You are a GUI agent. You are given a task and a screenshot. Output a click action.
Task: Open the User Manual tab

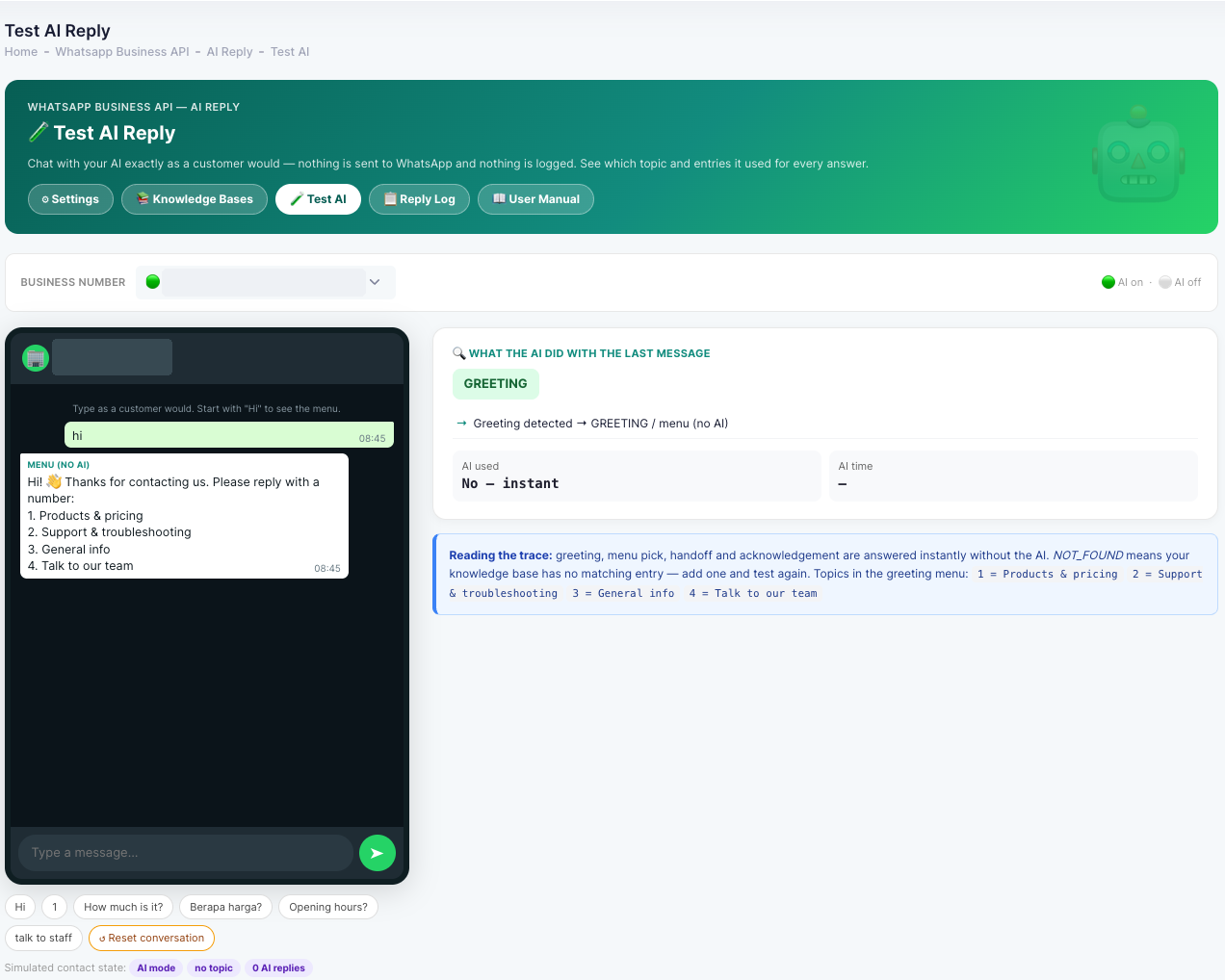click(535, 199)
